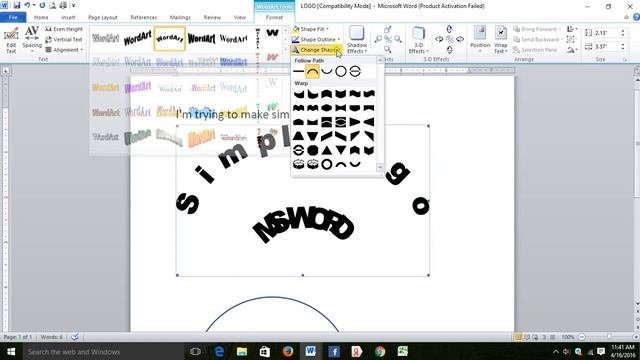Open the Align objects dropdown
This screenshot has height=360, width=640.
click(572, 29)
